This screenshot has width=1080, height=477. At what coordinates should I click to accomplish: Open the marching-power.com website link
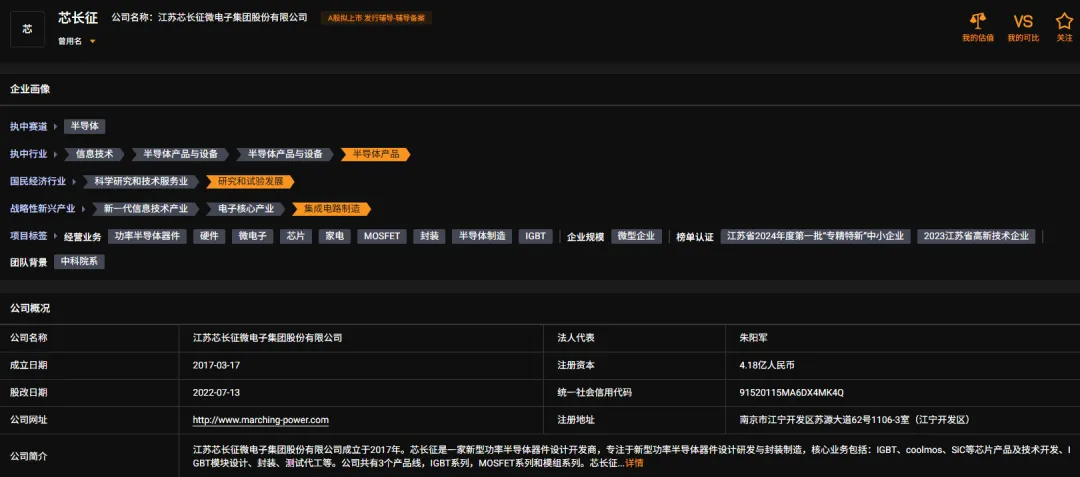[260, 420]
